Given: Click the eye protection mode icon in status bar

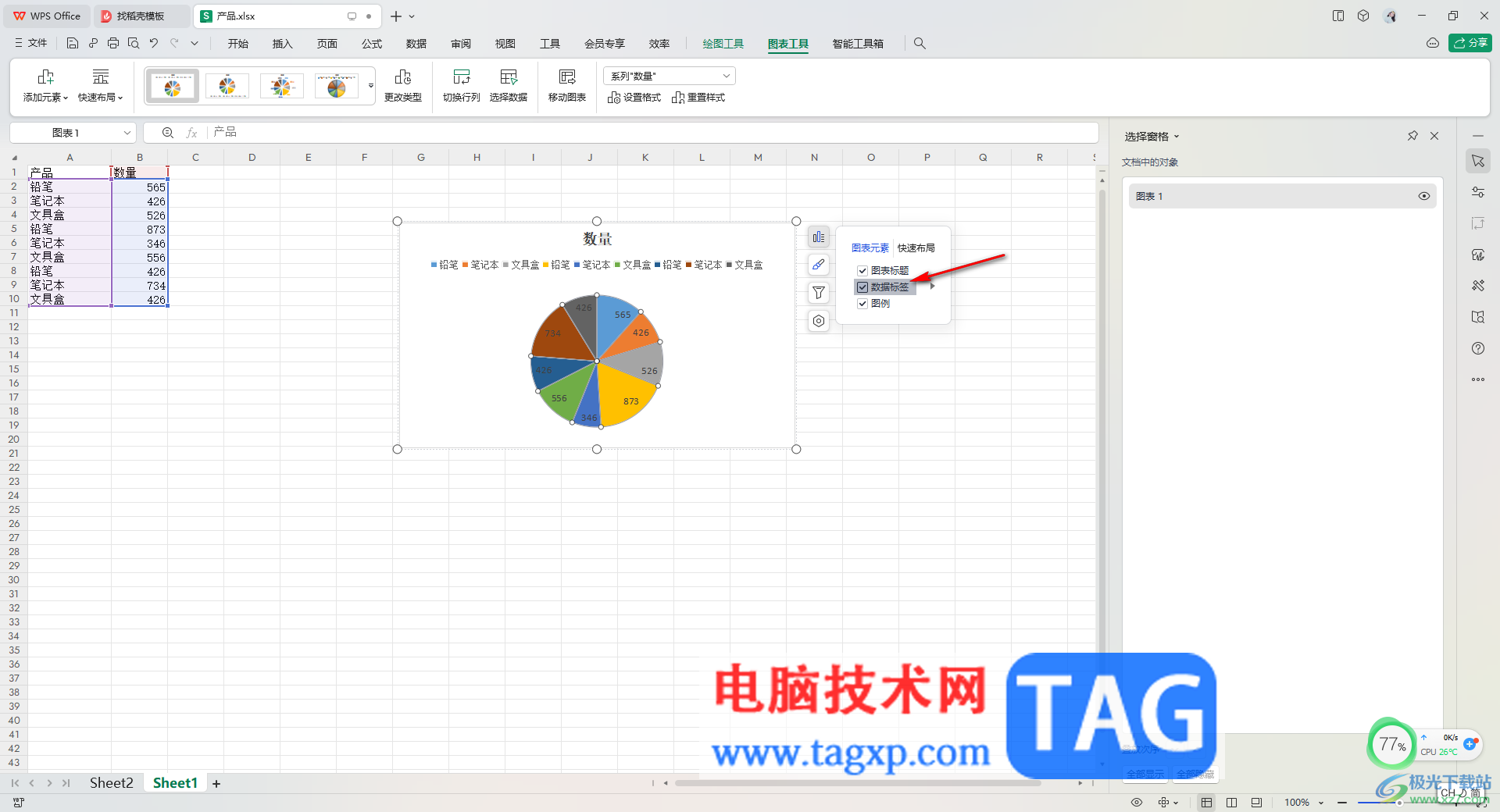Looking at the screenshot, I should pyautogui.click(x=1137, y=803).
